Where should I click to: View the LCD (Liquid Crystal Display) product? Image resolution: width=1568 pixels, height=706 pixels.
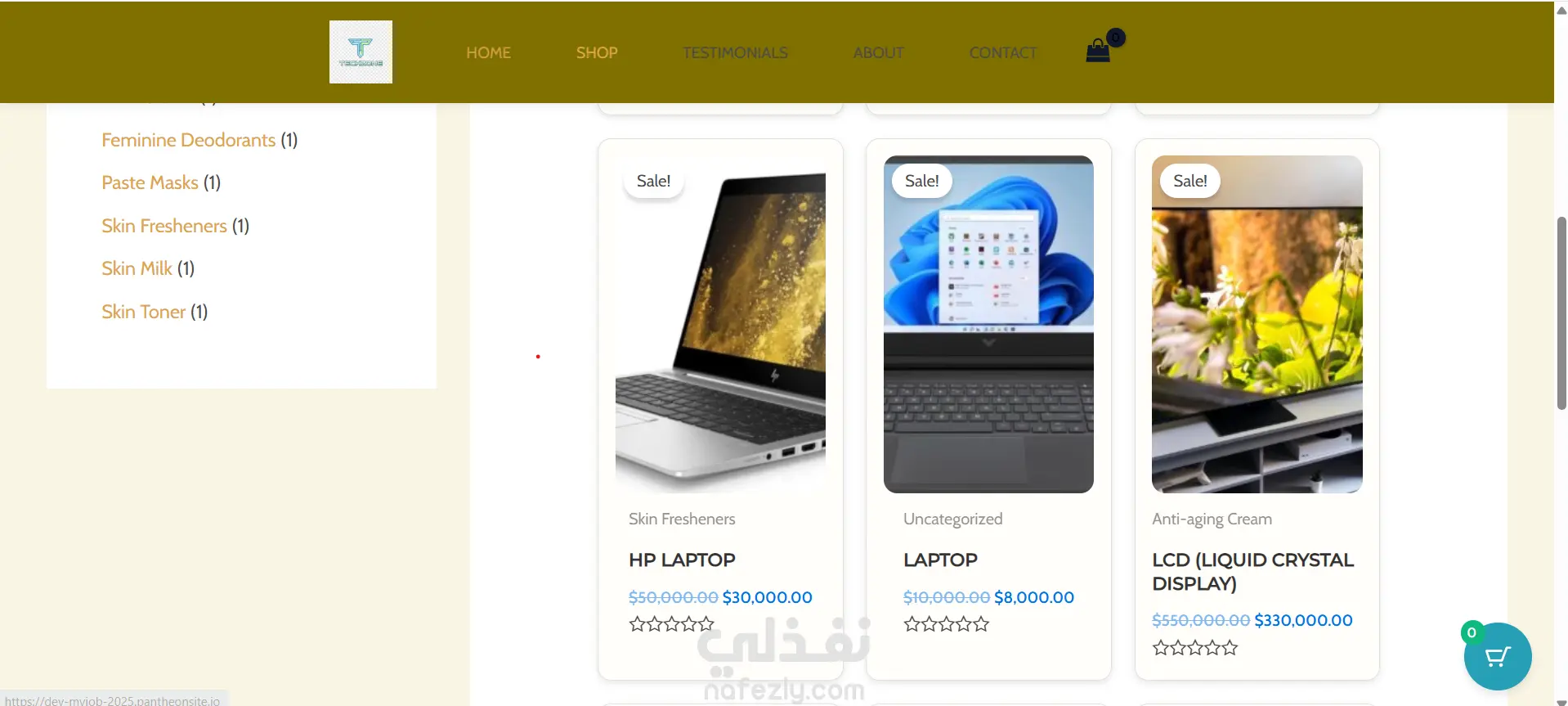point(1252,571)
